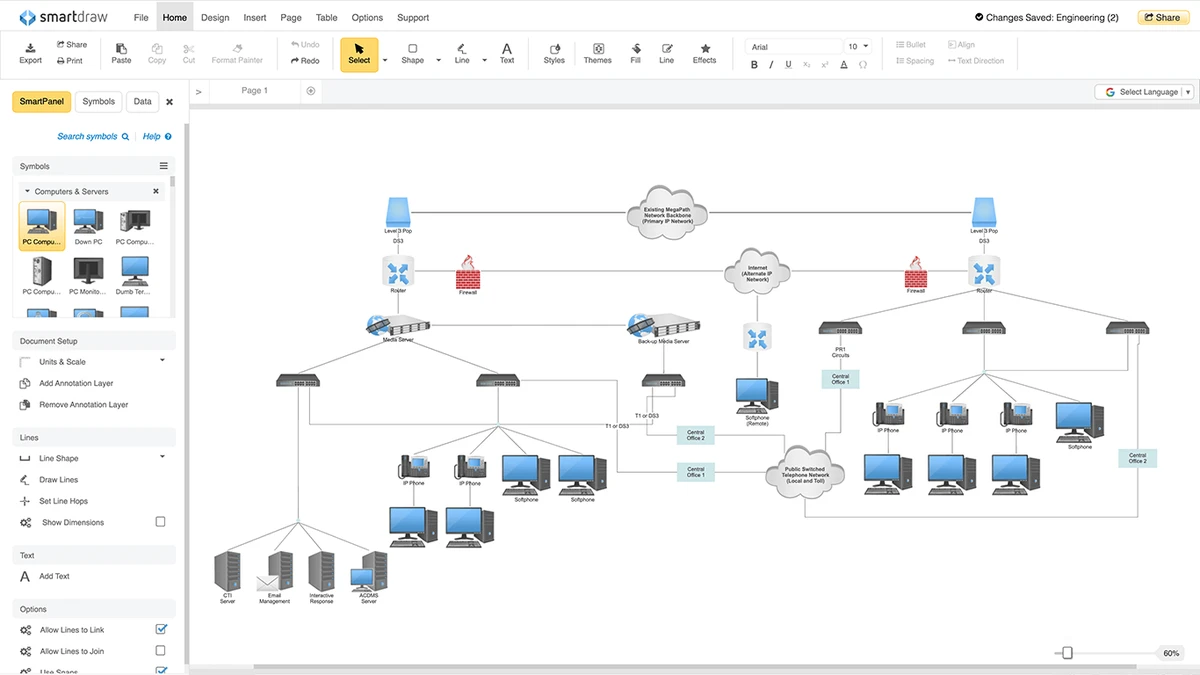Check the Allow Lines to Join box

tap(161, 651)
